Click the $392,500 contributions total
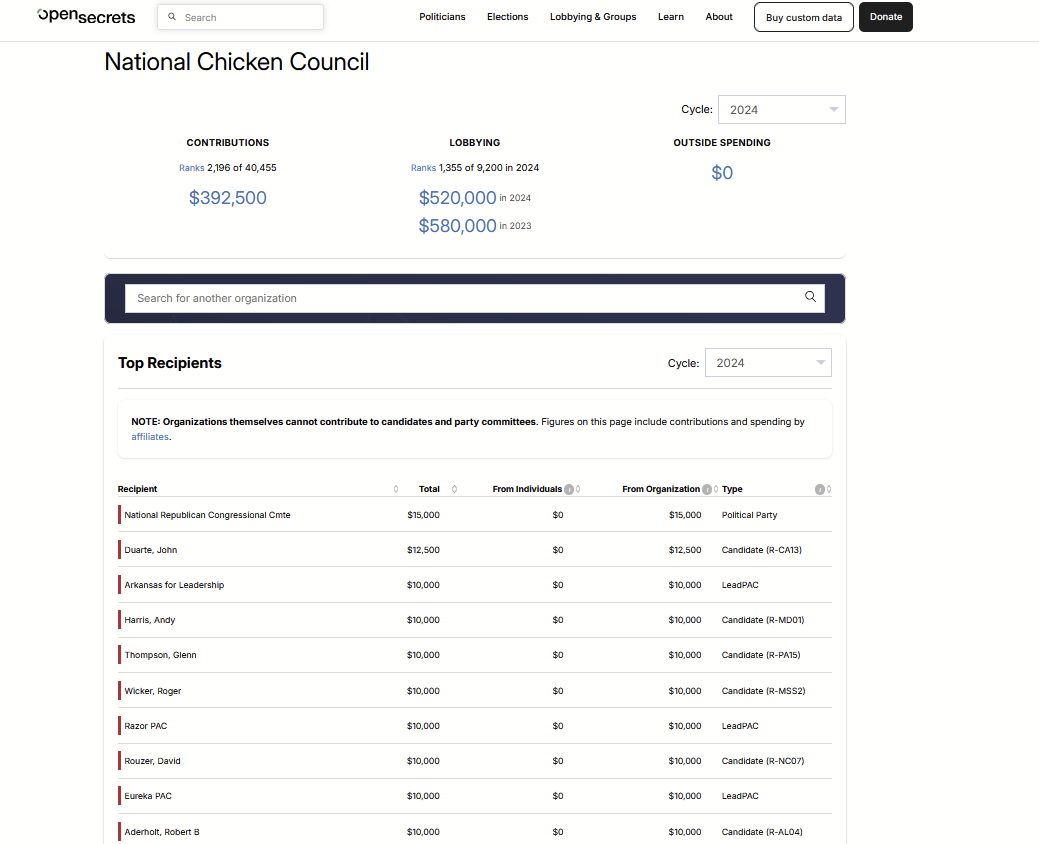This screenshot has height=844, width=1039. (x=227, y=197)
